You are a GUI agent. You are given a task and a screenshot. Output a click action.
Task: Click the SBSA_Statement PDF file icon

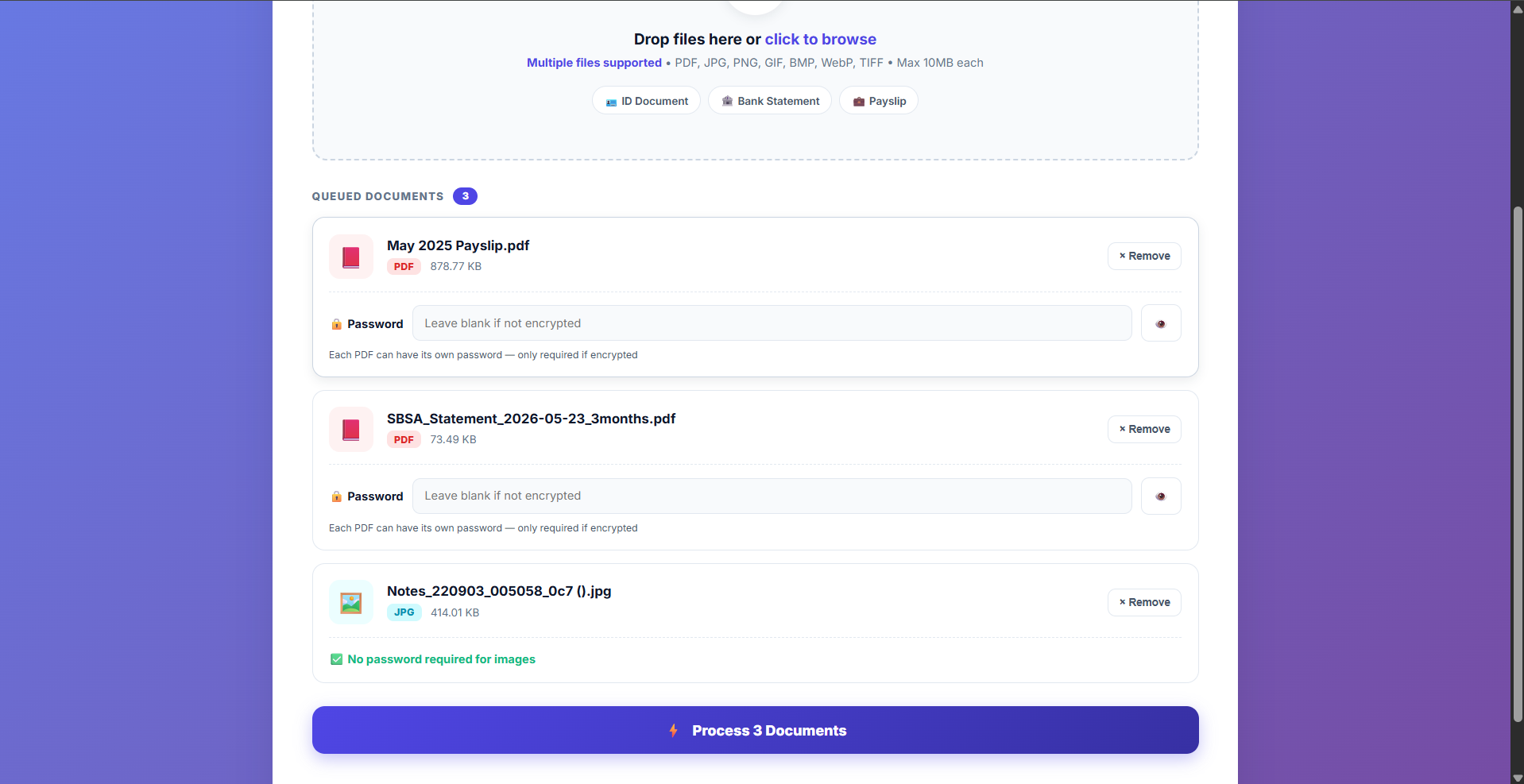pyautogui.click(x=351, y=430)
